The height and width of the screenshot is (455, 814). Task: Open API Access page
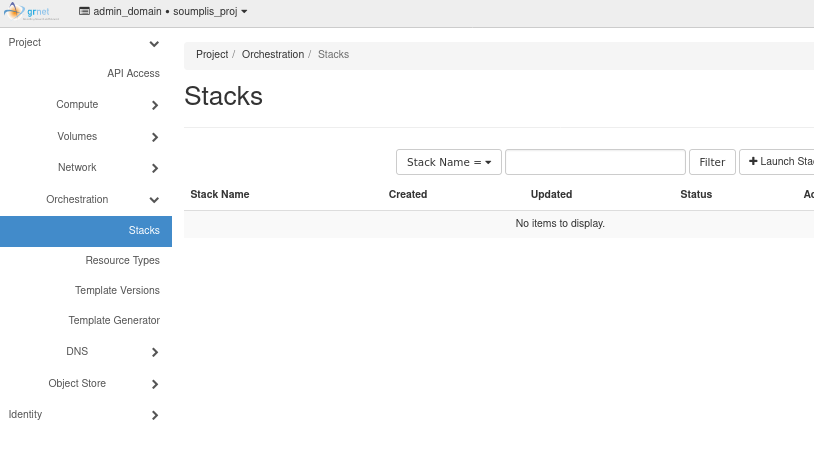(x=133, y=74)
